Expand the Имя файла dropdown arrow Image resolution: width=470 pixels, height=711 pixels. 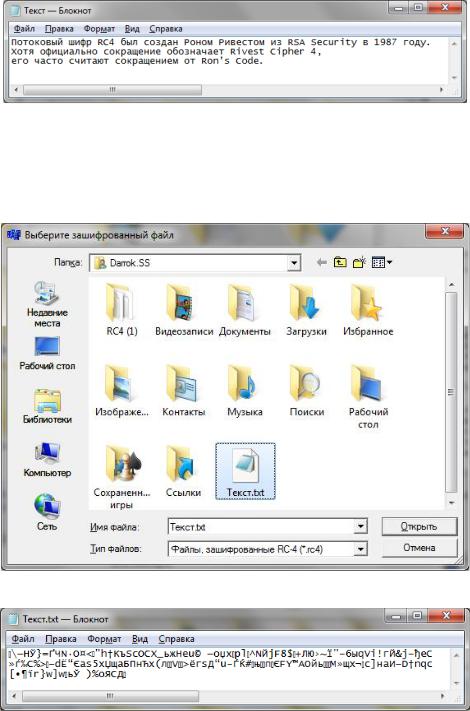360,526
